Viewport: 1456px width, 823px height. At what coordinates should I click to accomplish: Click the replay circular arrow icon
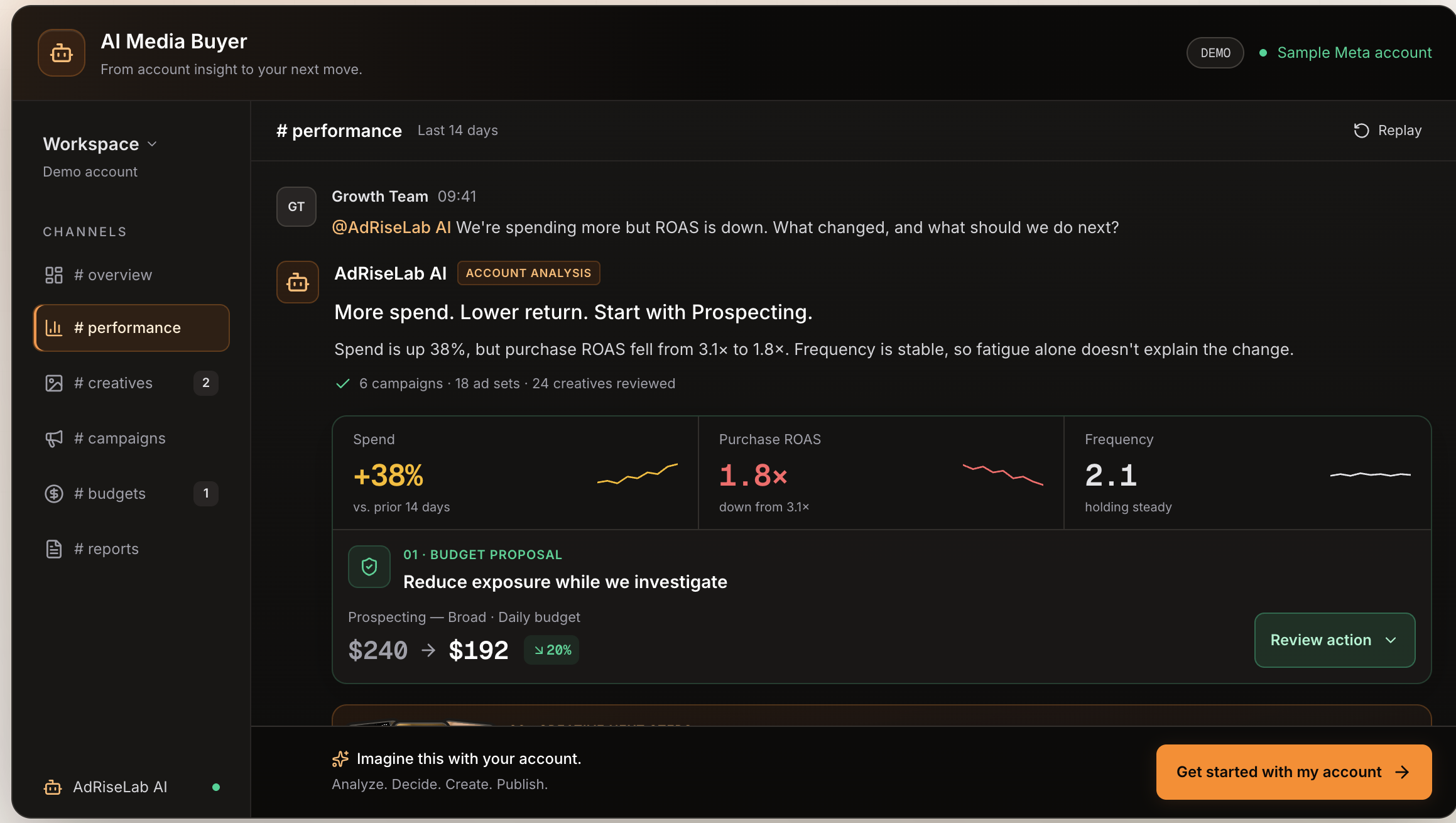pyautogui.click(x=1361, y=131)
